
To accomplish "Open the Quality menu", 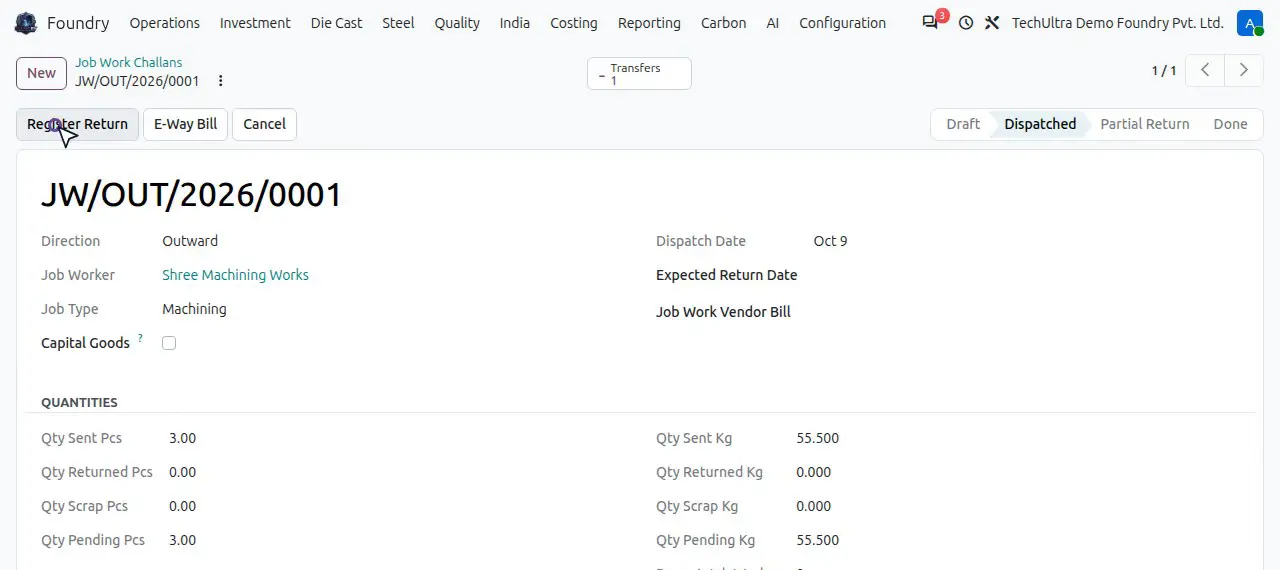I will point(457,23).
